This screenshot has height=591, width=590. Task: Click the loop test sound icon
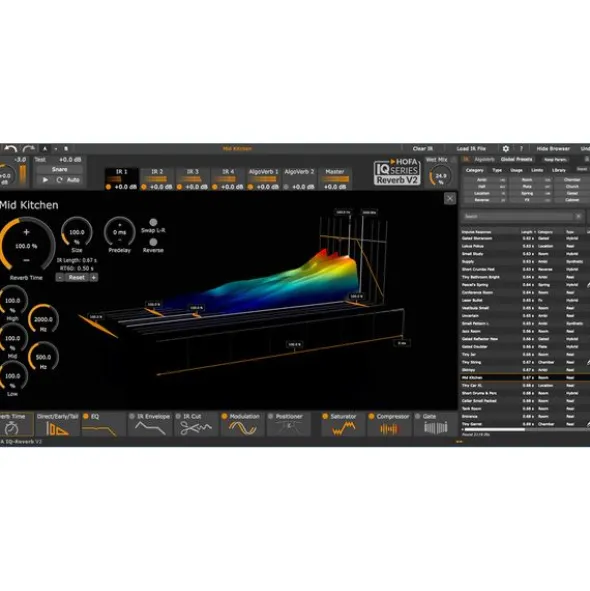click(x=59, y=180)
